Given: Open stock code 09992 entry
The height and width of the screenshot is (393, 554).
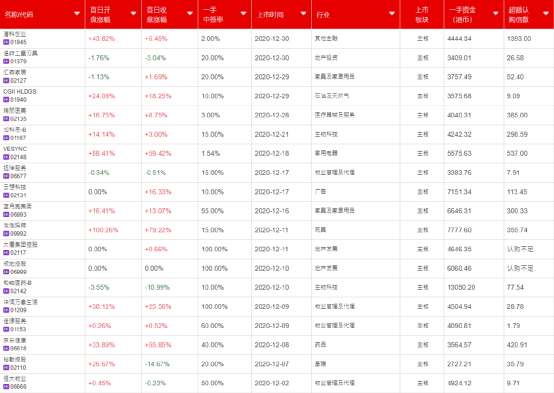Looking at the screenshot, I should pyautogui.click(x=18, y=234).
